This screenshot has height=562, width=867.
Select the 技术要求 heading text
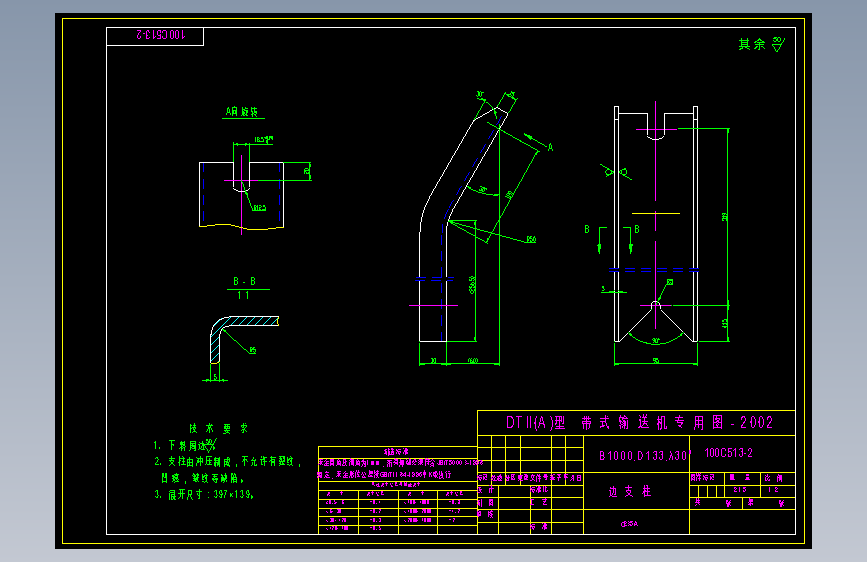pos(218,429)
